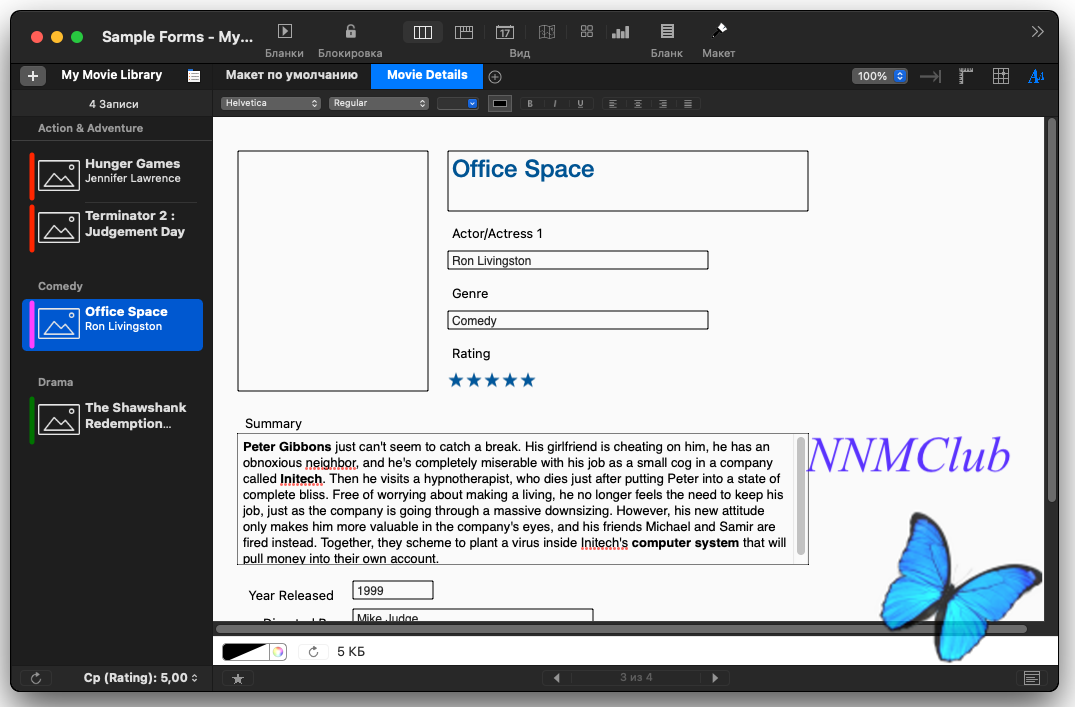This screenshot has height=707, width=1075.
Task: Click the My Movie Library form title
Action: coord(112,75)
